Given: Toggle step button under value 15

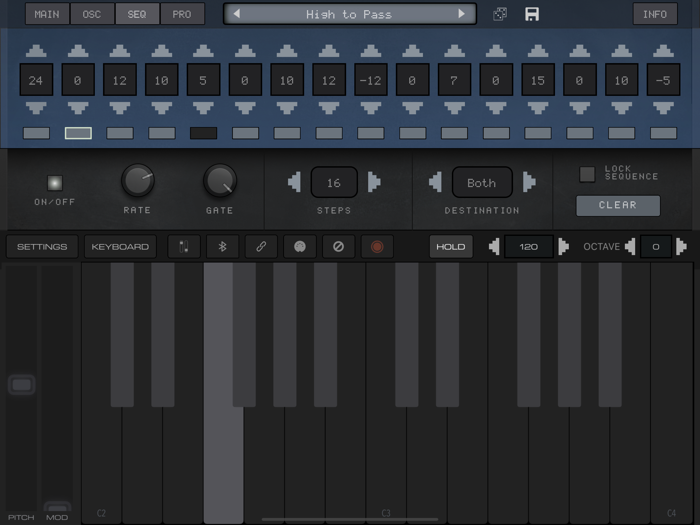Looking at the screenshot, I should pyautogui.click(x=538, y=133).
